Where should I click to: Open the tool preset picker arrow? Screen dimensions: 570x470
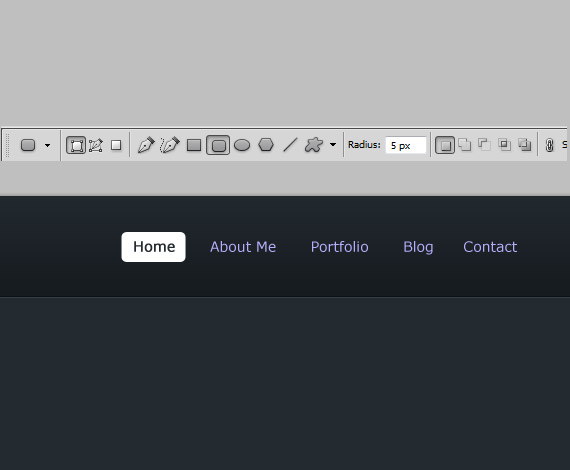coord(47,145)
